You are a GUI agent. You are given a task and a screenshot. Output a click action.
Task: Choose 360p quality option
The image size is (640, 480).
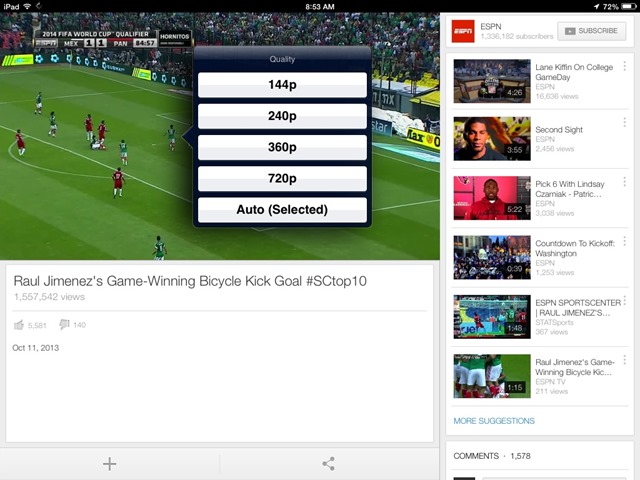(282, 147)
